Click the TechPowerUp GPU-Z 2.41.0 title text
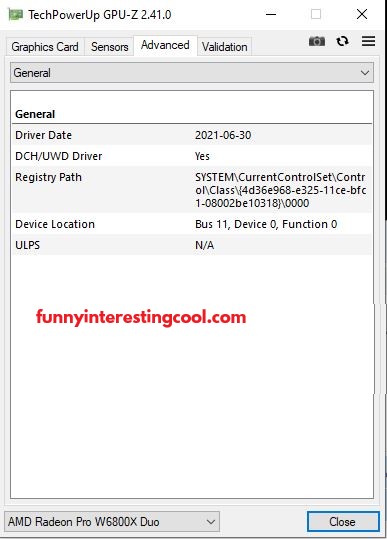The height and width of the screenshot is (539, 387). 100,15
